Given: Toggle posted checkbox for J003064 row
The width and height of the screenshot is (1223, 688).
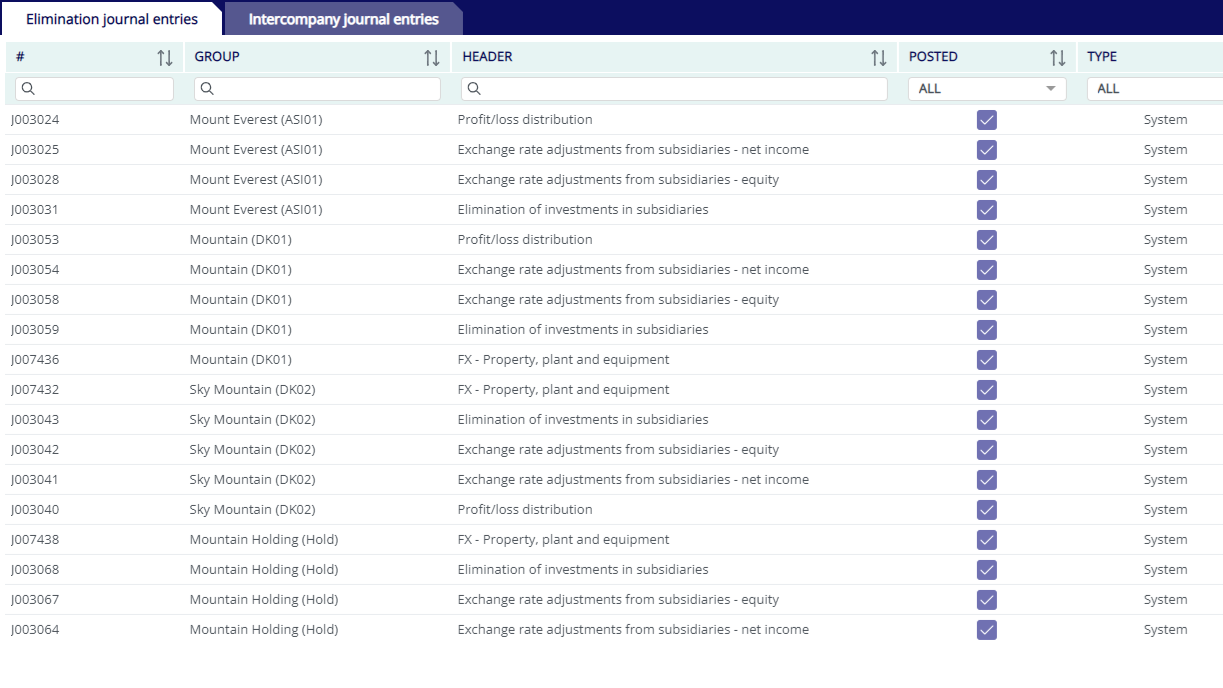Looking at the screenshot, I should click(987, 630).
